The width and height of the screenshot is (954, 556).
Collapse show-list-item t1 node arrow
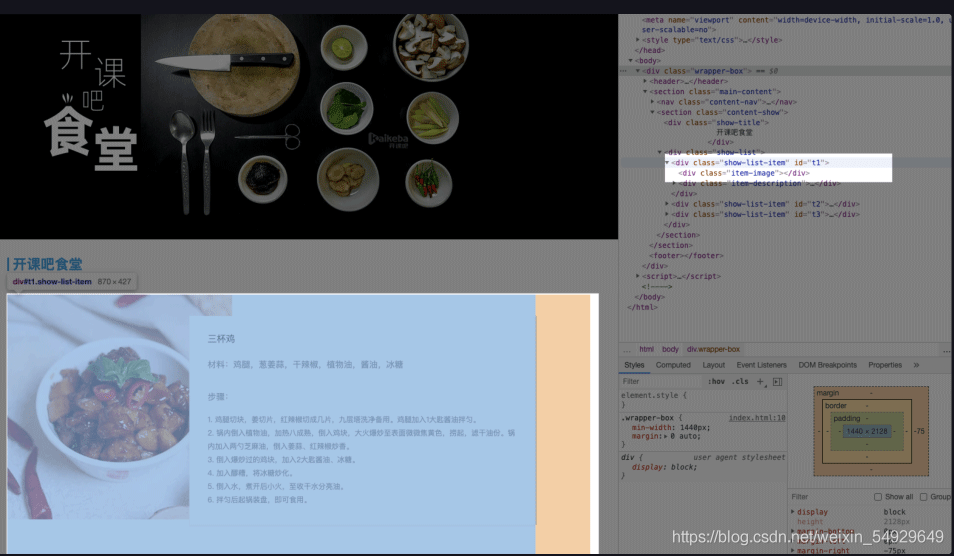point(667,163)
